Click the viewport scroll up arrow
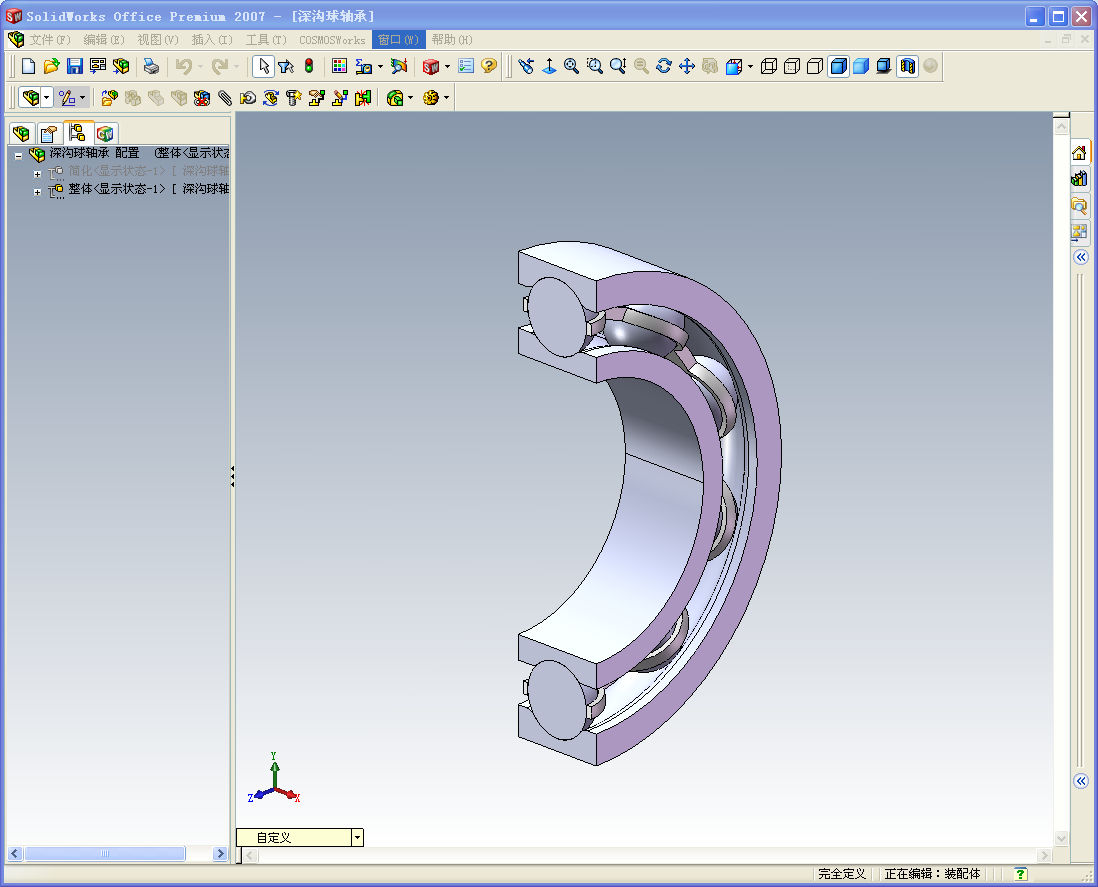Image resolution: width=1098 pixels, height=887 pixels. pos(1062,127)
